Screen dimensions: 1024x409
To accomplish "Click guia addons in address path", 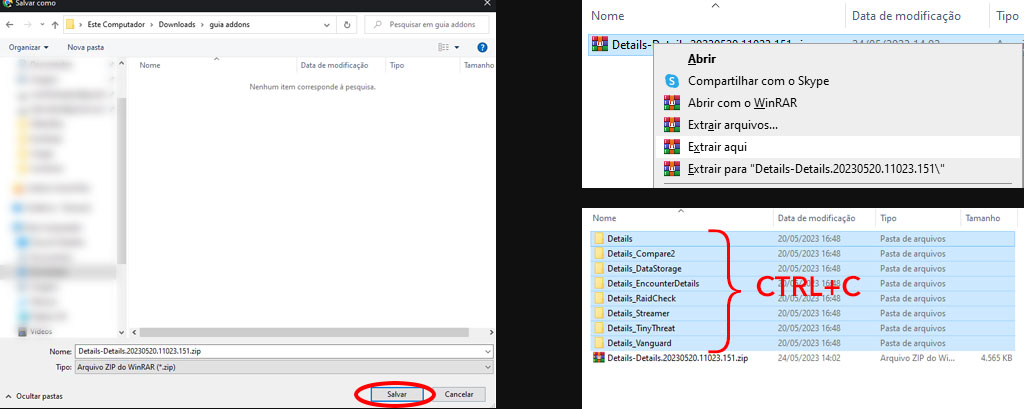I will point(229,25).
